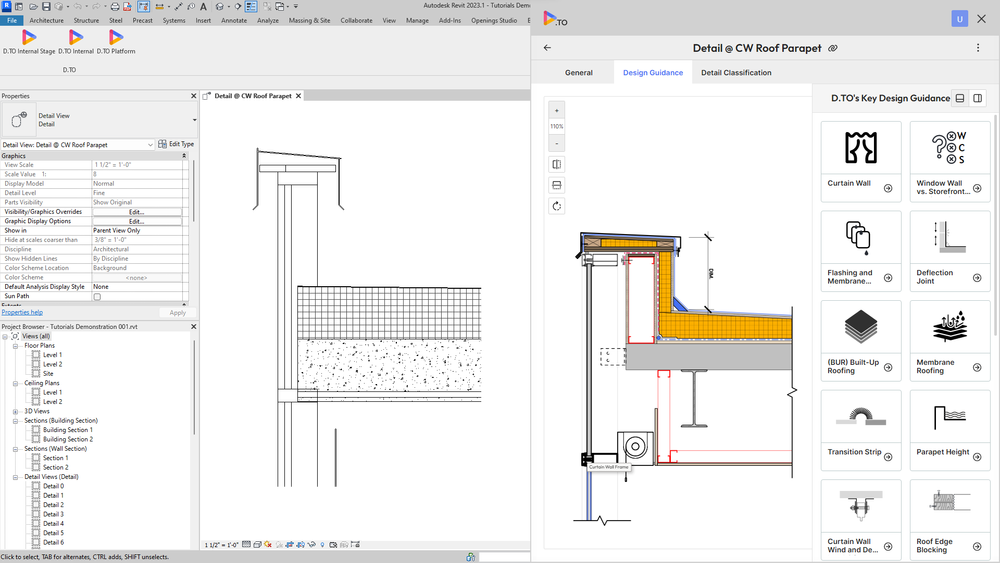
Task: Click the Properties help link
Action: coord(22,313)
